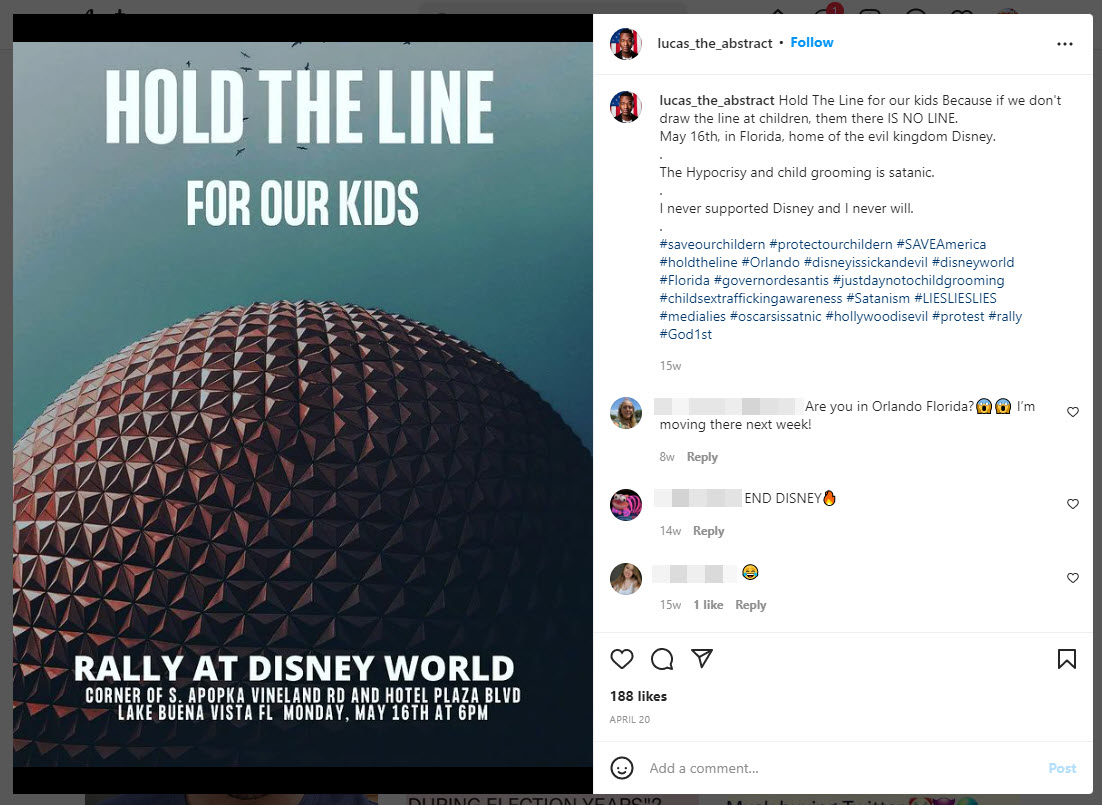Click the #holdtheline hashtag
The height and width of the screenshot is (805, 1102).
tap(698, 262)
